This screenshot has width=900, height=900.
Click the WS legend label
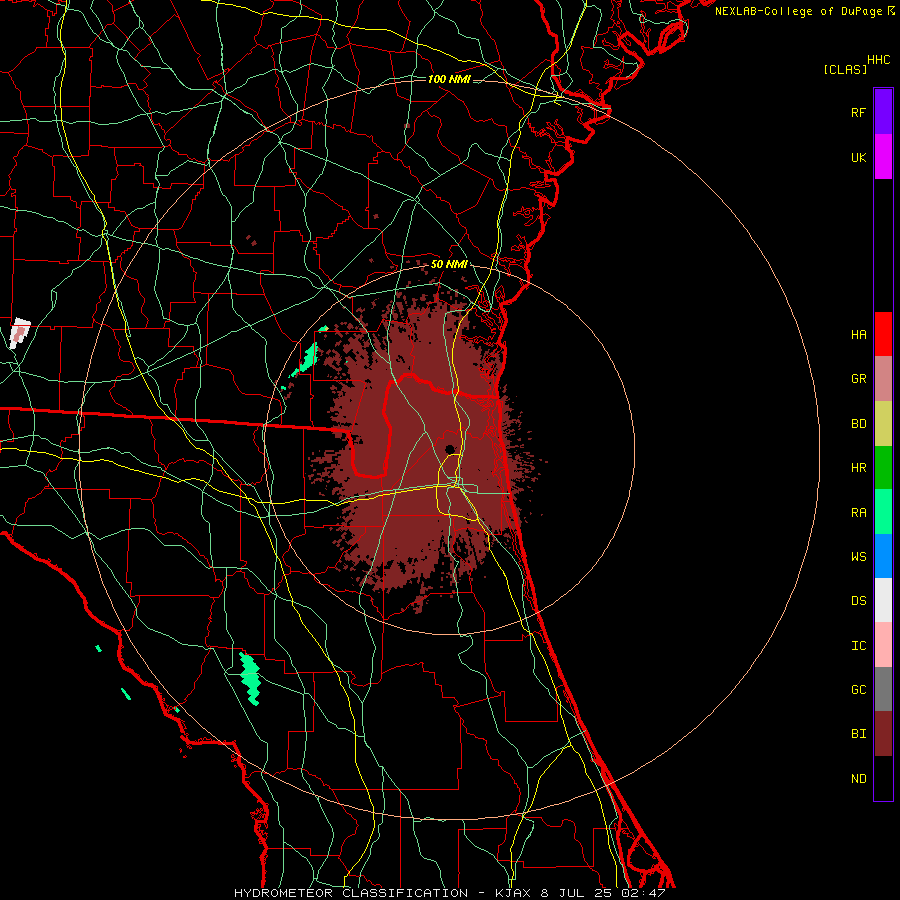(x=858, y=556)
